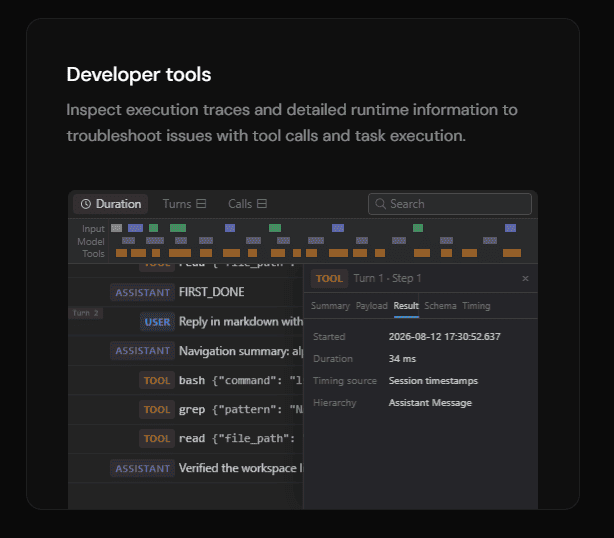Open the Schema tab

[440, 306]
